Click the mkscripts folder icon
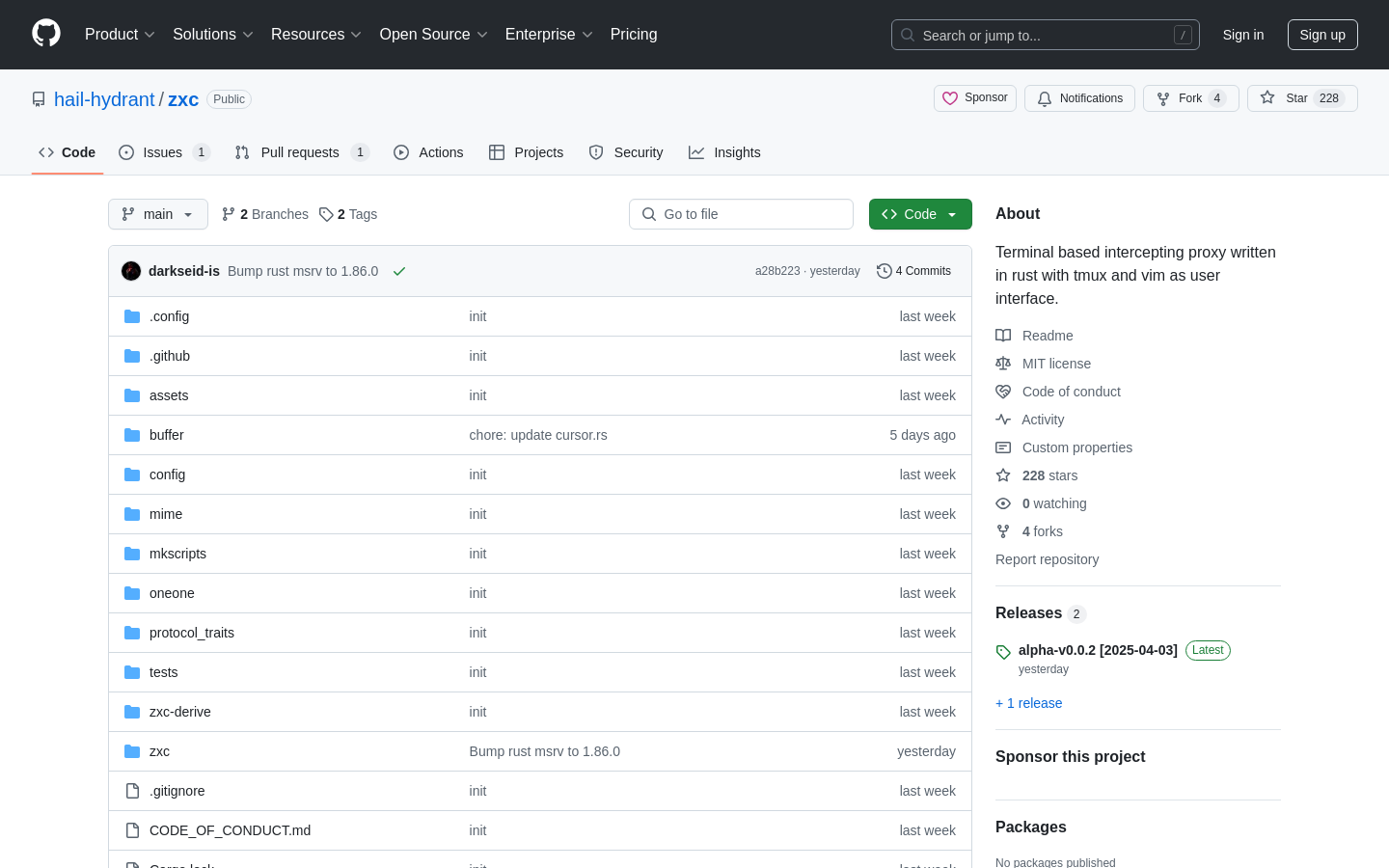Image resolution: width=1389 pixels, height=868 pixels. [x=132, y=554]
